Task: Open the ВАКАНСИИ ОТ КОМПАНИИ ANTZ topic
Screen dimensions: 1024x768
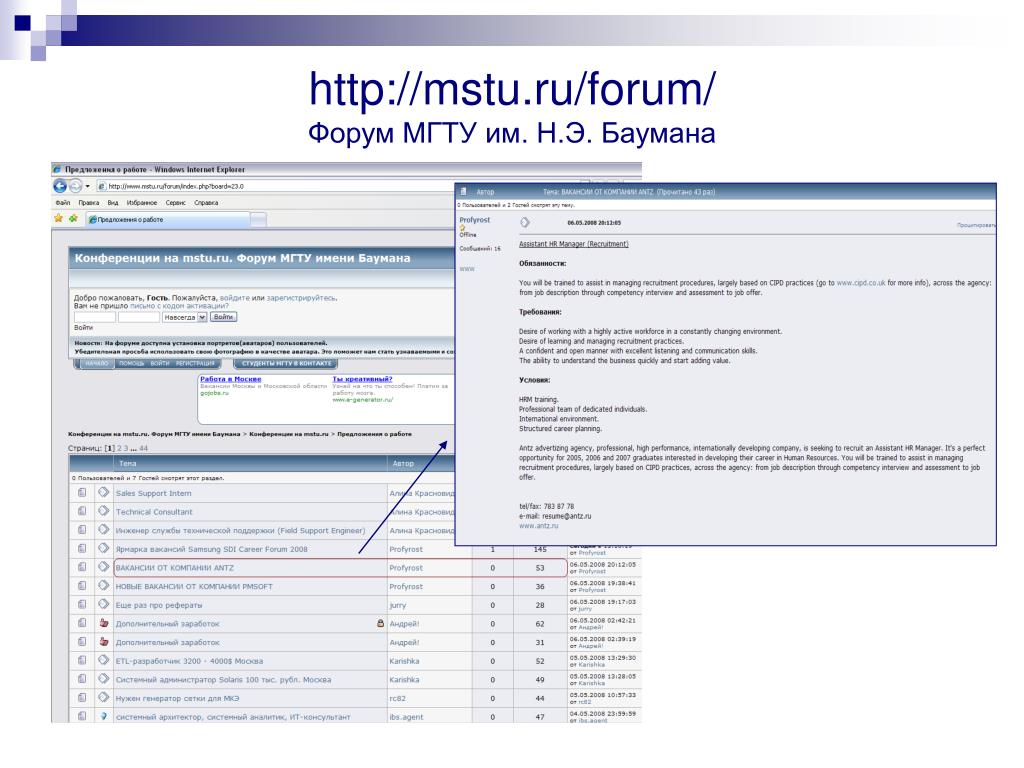Action: pyautogui.click(x=174, y=568)
